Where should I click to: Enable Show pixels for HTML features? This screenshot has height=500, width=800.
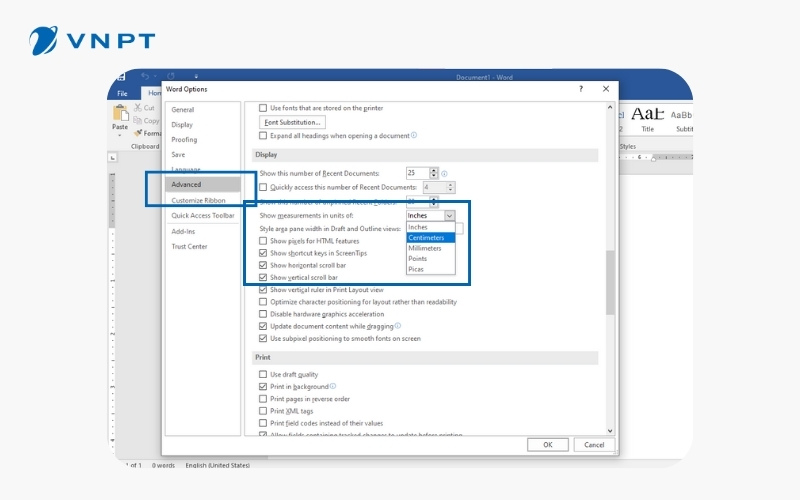click(x=264, y=241)
